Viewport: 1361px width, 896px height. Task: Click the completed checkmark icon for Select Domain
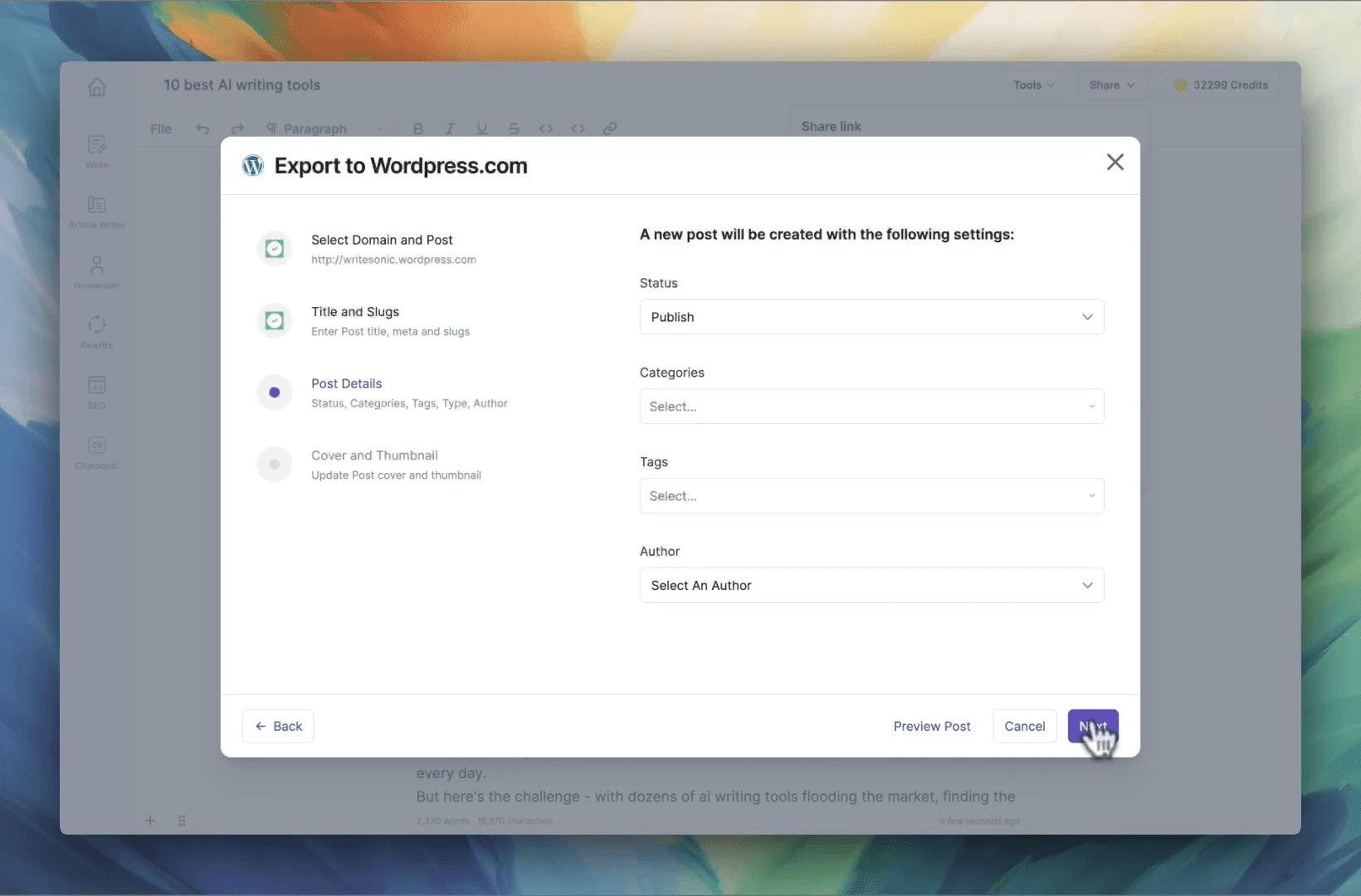[274, 249]
